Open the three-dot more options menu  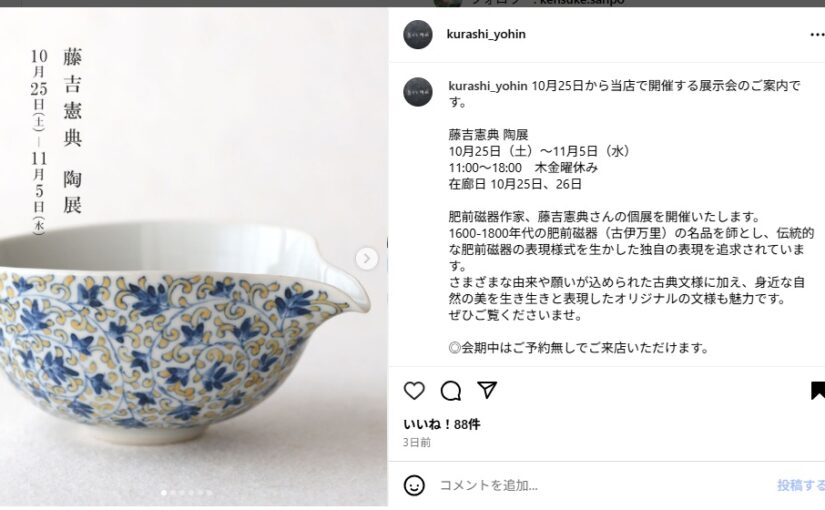click(x=817, y=35)
